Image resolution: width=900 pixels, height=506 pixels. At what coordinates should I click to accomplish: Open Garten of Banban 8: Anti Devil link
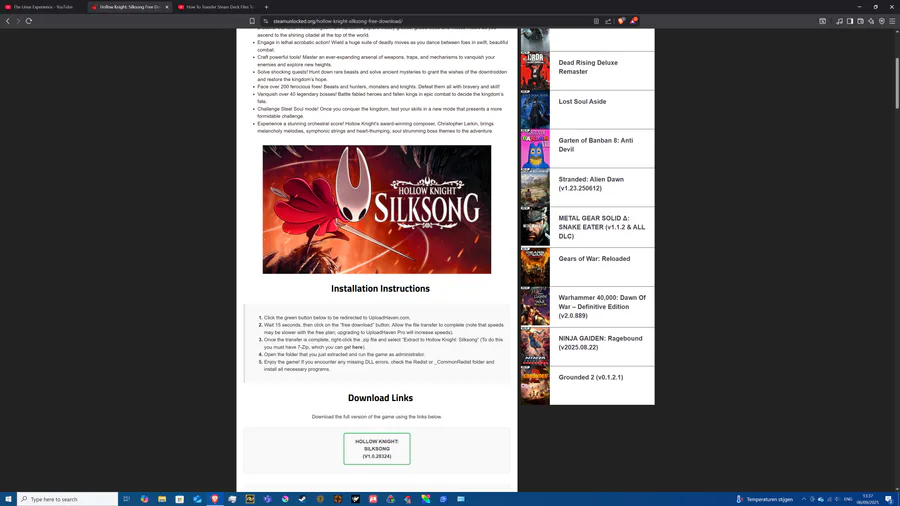click(596, 145)
